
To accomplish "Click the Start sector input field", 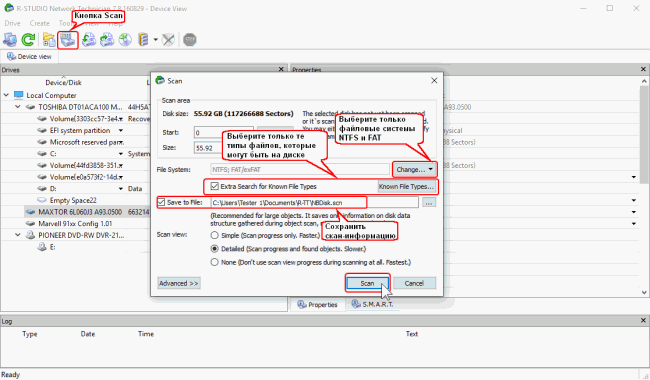I will tap(223, 133).
